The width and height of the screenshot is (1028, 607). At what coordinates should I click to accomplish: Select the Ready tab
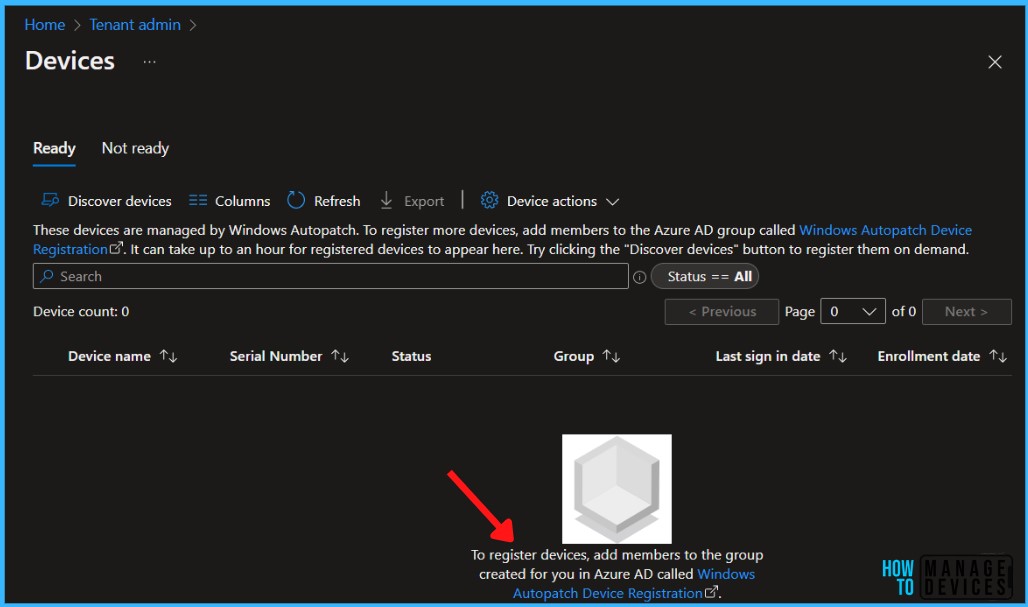(54, 147)
